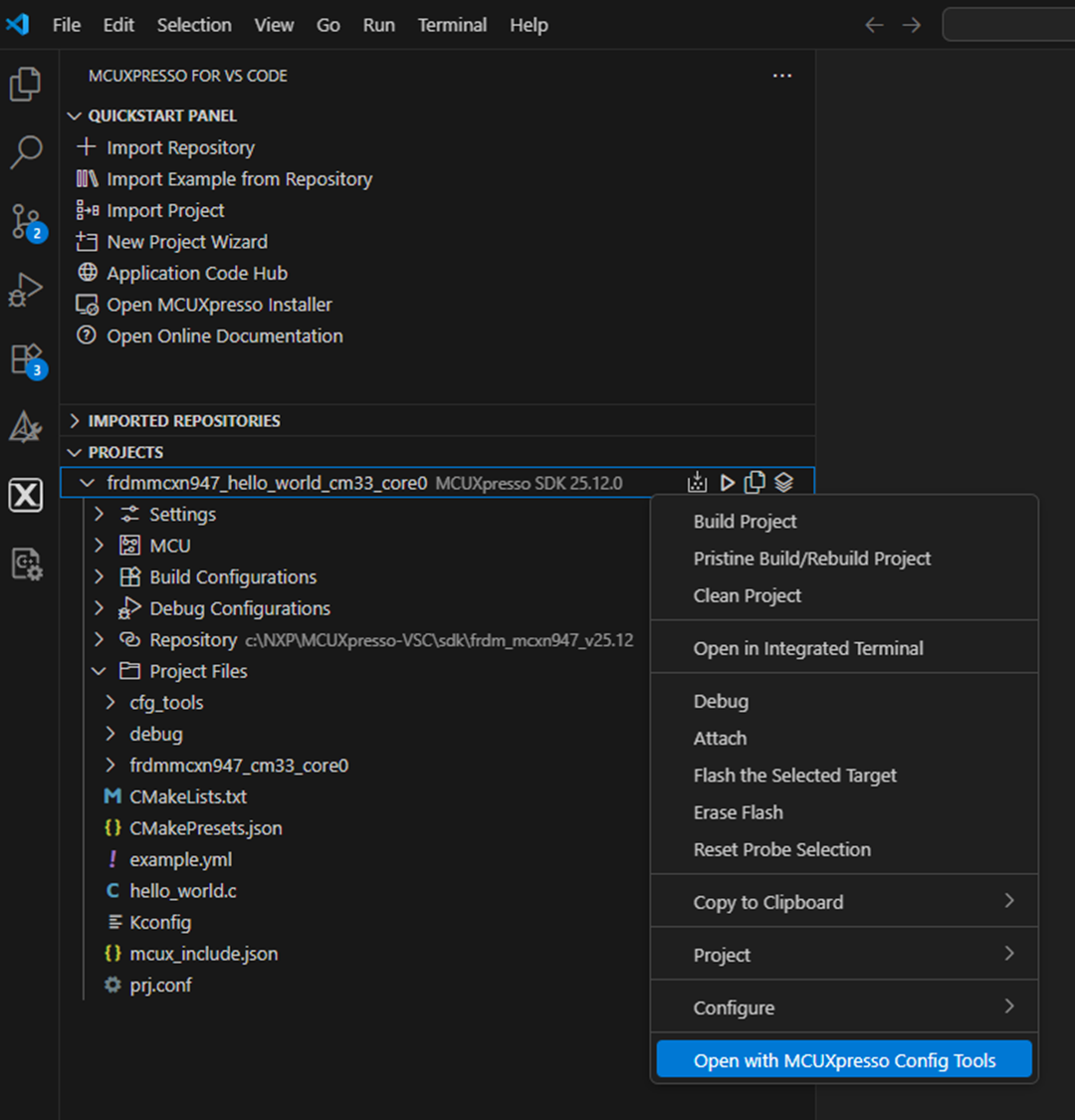Click the copy icon beside the project name
The image size is (1075, 1120).
coord(754,482)
